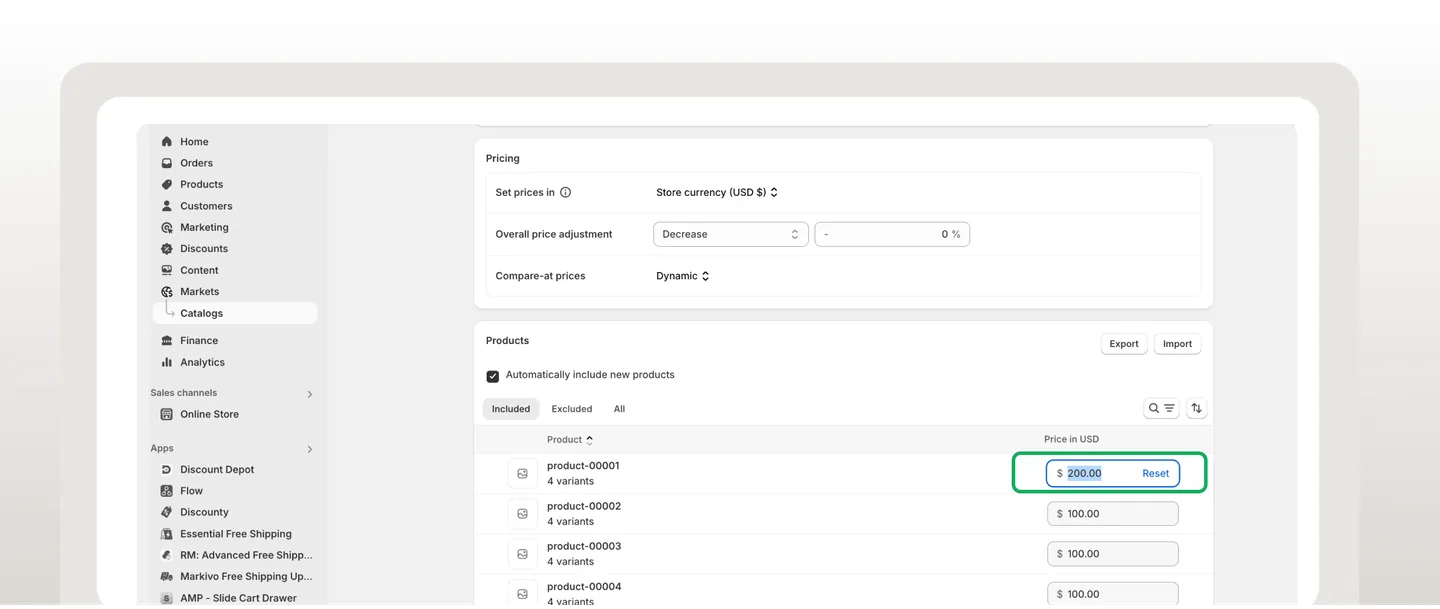The height and width of the screenshot is (609, 1440).
Task: Open Store currency (USD $) dropdown
Action: coord(717,193)
